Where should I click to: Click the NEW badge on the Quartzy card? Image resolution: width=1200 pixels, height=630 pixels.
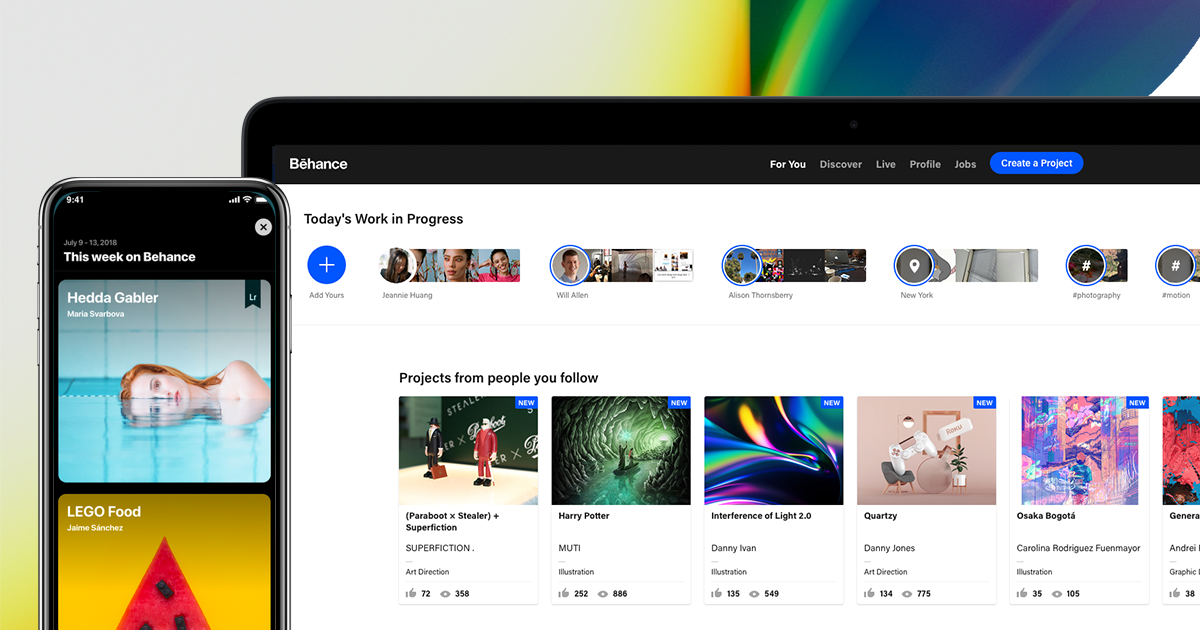(x=985, y=403)
